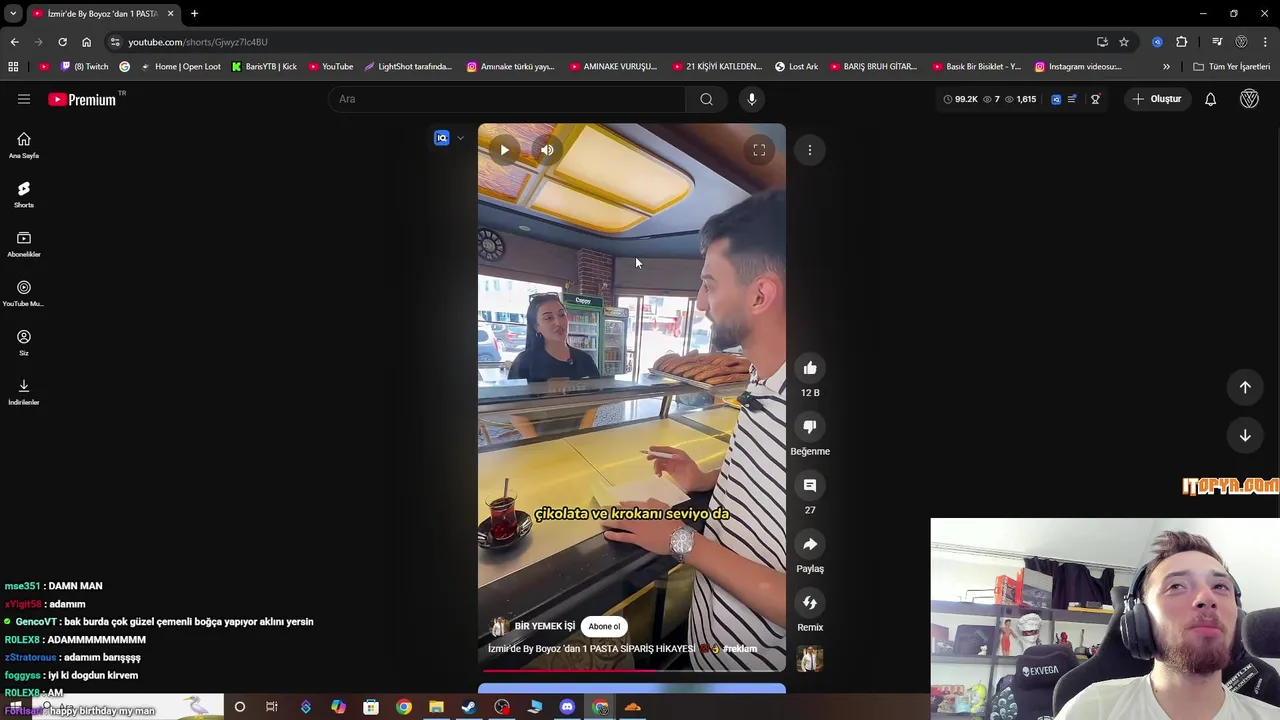Open Shorts in sidebar
The width and height of the screenshot is (1280, 720).
[24, 195]
